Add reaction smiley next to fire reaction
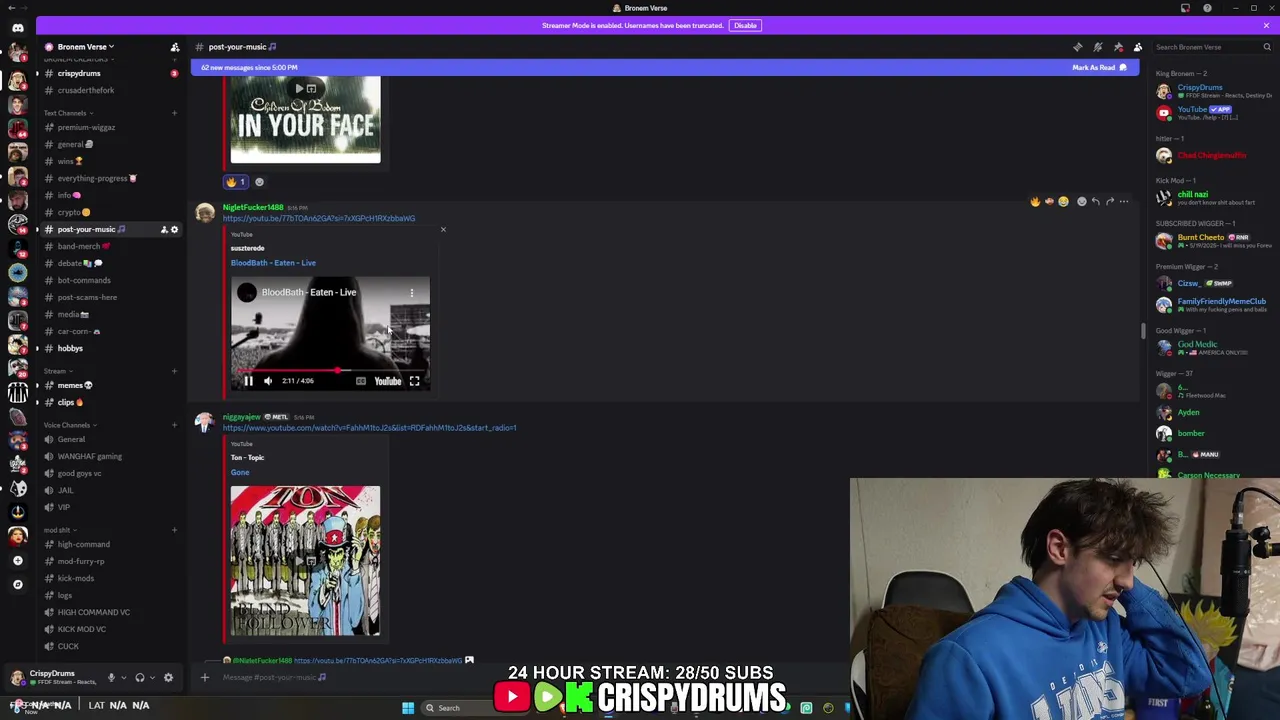1280x720 pixels. click(x=259, y=182)
